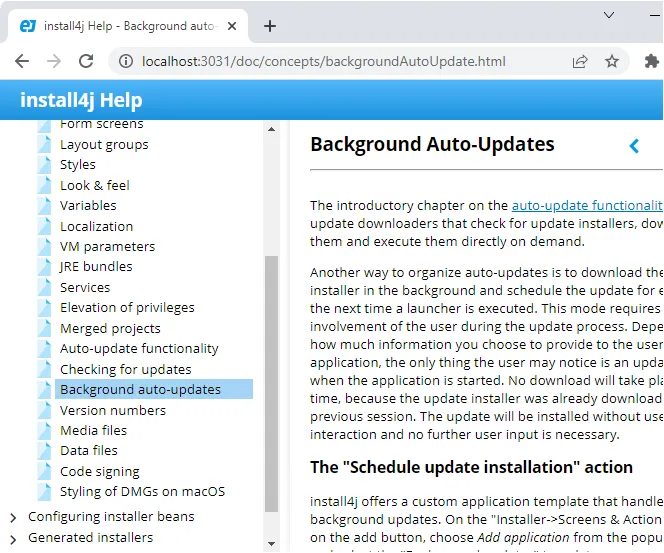Viewport: 664px width, 553px height.
Task: Click the site information icon in address bar
Action: [126, 61]
